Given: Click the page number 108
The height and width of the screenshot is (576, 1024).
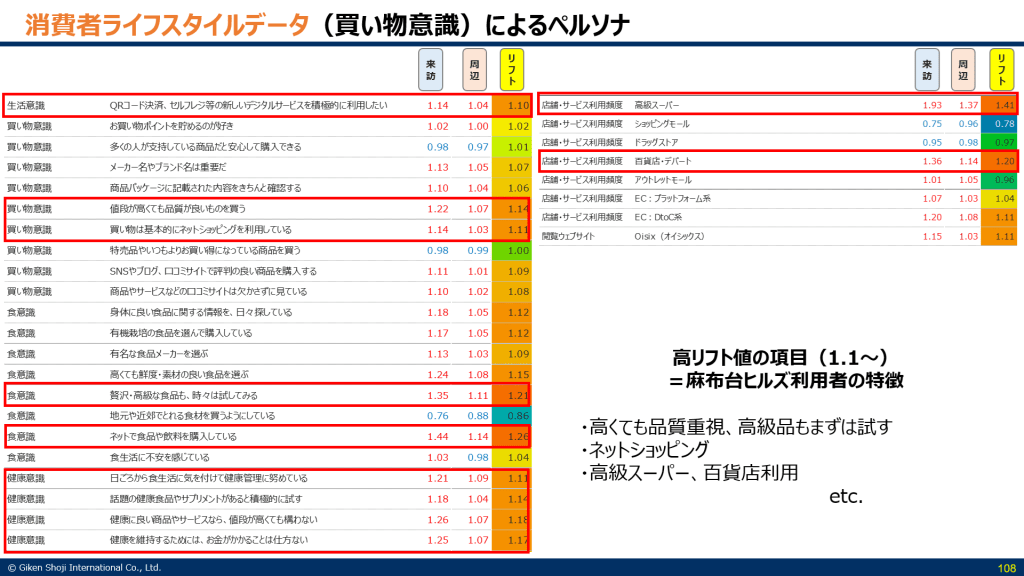Looking at the screenshot, I should click(1006, 569).
